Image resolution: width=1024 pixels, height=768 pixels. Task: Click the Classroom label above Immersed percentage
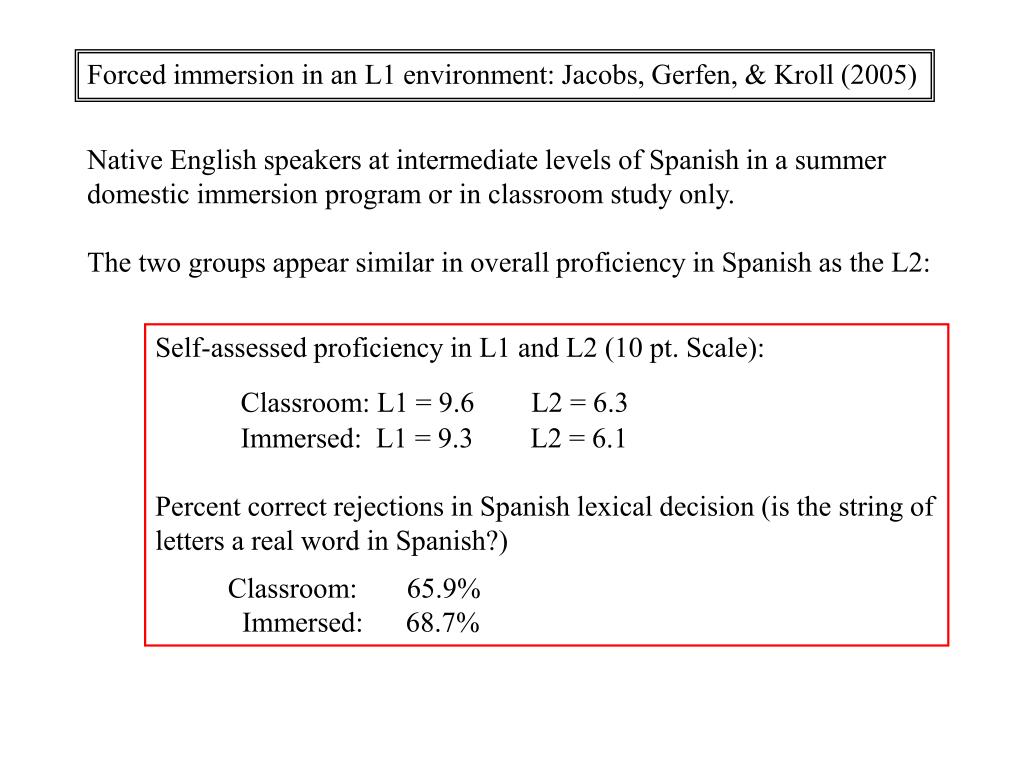(x=293, y=589)
